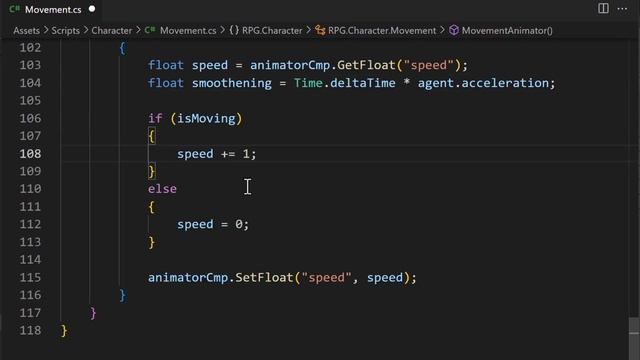Click the closing brace on line 117
This screenshot has width=640, height=360.
pyautogui.click(x=93, y=313)
